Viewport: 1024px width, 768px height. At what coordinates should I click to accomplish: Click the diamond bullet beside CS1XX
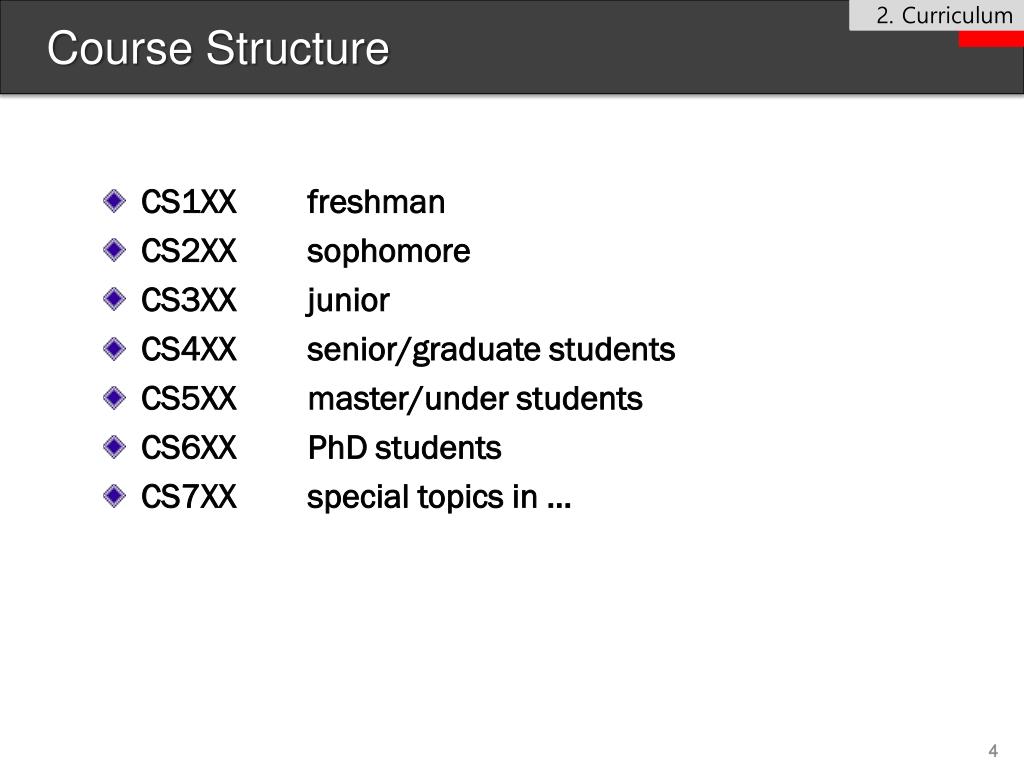[x=114, y=201]
